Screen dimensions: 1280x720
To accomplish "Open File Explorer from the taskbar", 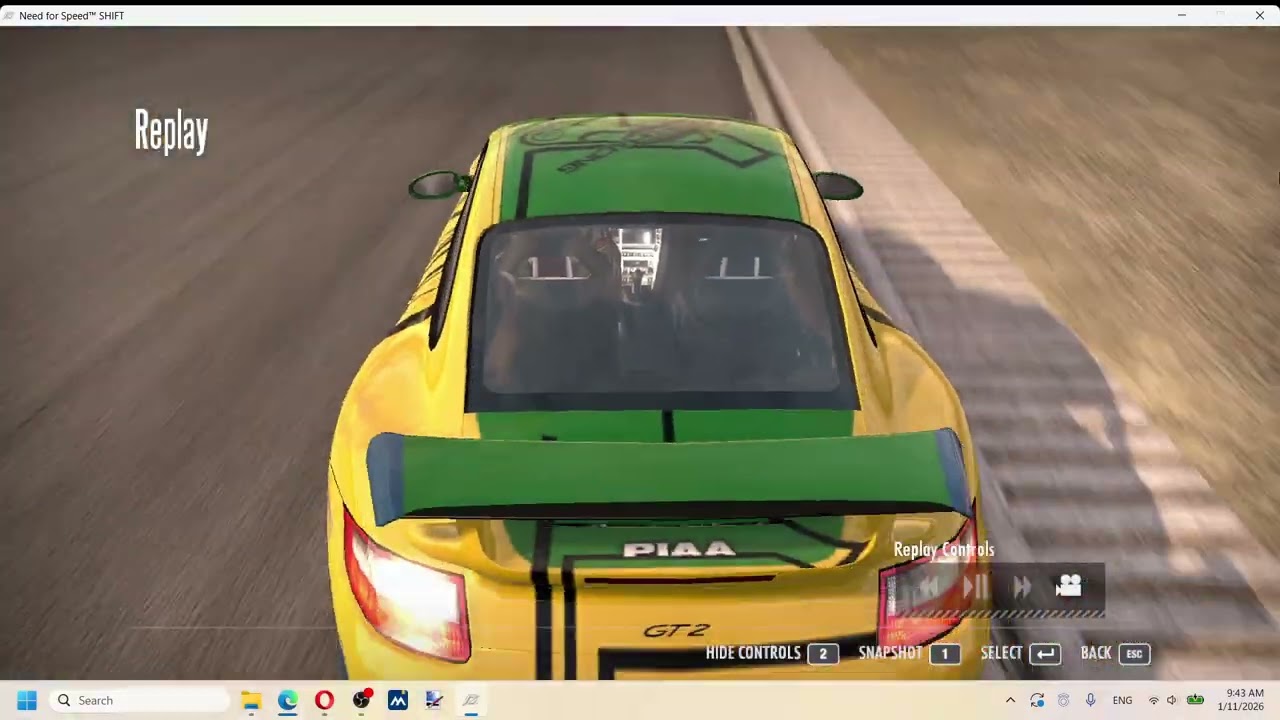I will point(251,700).
